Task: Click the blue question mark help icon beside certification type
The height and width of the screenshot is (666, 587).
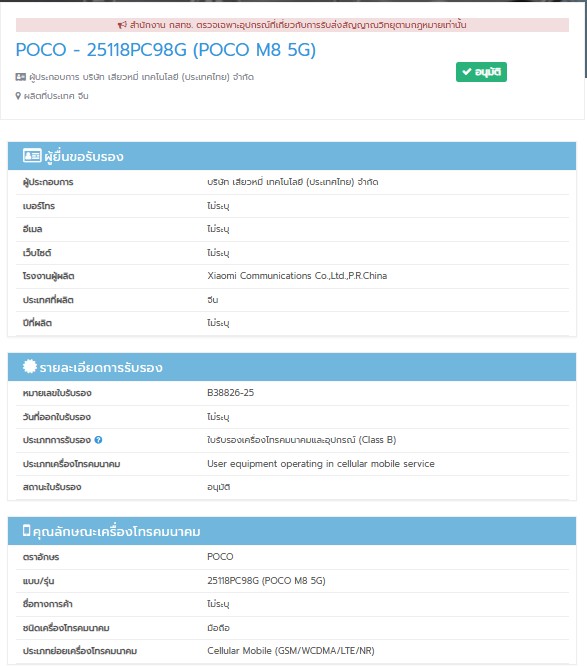Action: pos(98,440)
